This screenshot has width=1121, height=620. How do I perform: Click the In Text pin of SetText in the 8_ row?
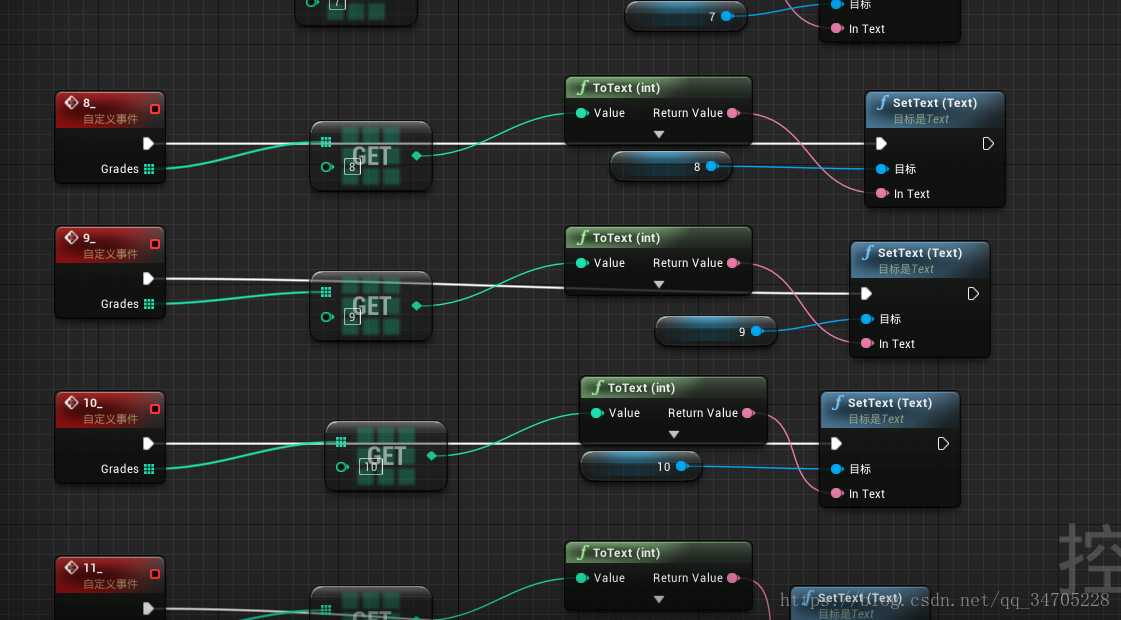(x=882, y=193)
